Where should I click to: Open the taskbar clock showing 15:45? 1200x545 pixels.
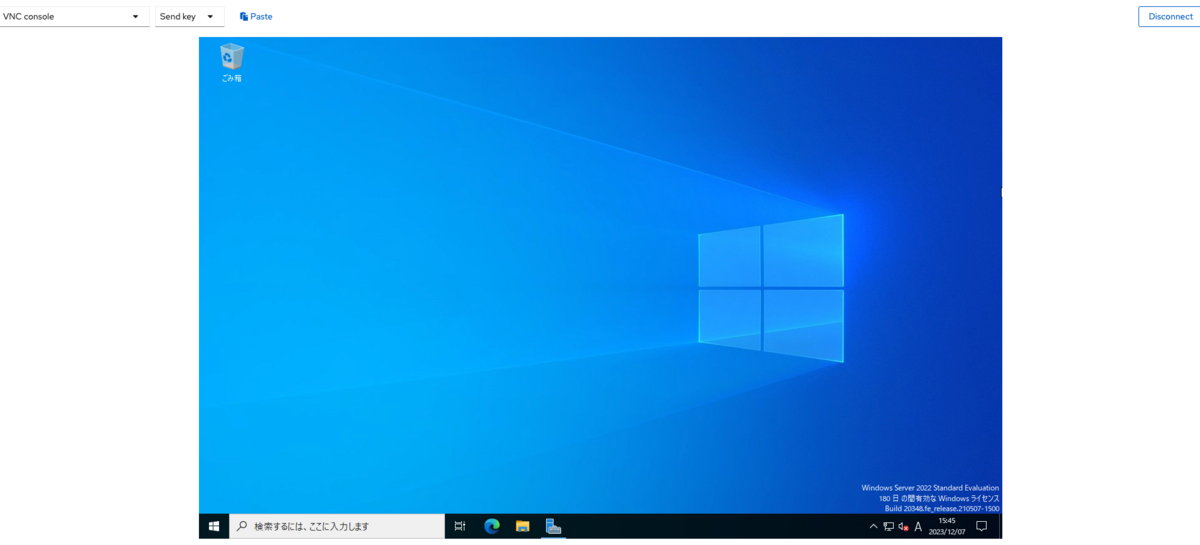coord(947,526)
